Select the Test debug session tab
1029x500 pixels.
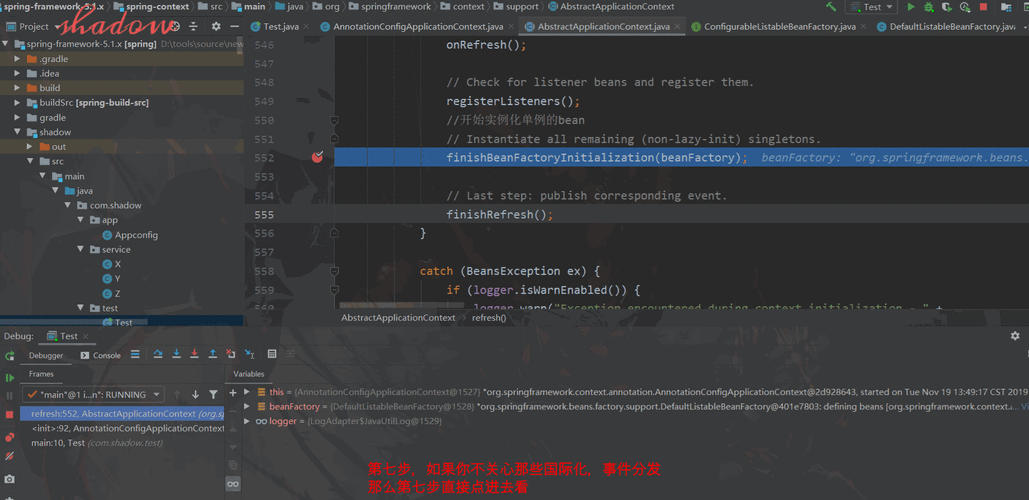coord(68,336)
